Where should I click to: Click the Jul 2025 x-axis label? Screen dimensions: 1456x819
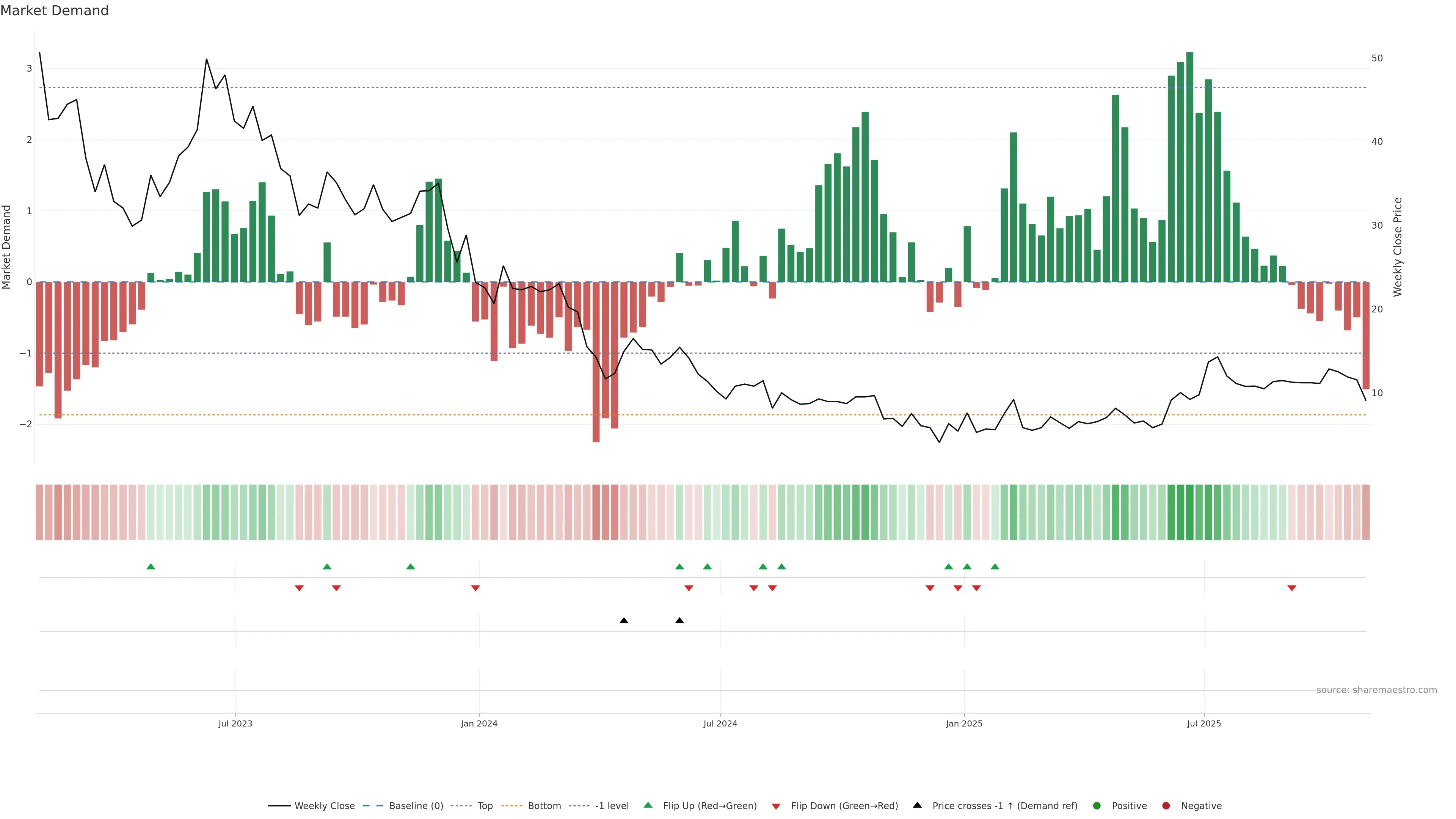coord(1203,723)
